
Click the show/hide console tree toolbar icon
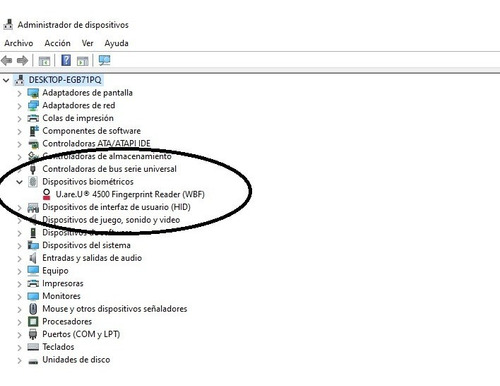coord(44,61)
